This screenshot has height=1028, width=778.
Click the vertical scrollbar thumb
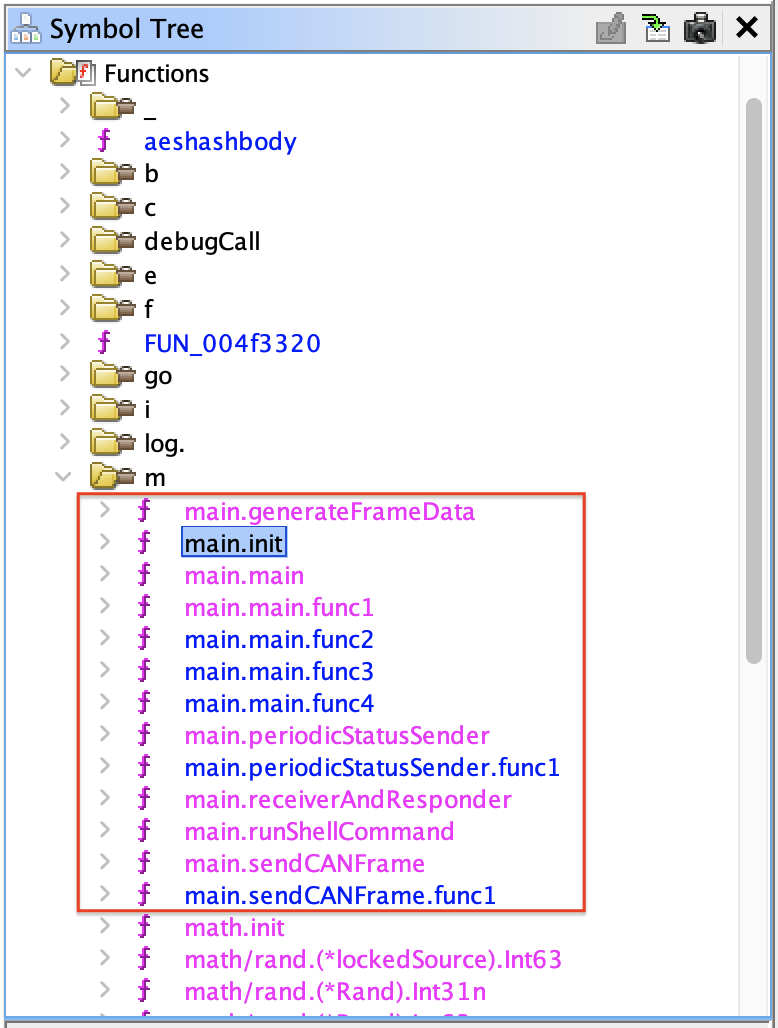(754, 381)
